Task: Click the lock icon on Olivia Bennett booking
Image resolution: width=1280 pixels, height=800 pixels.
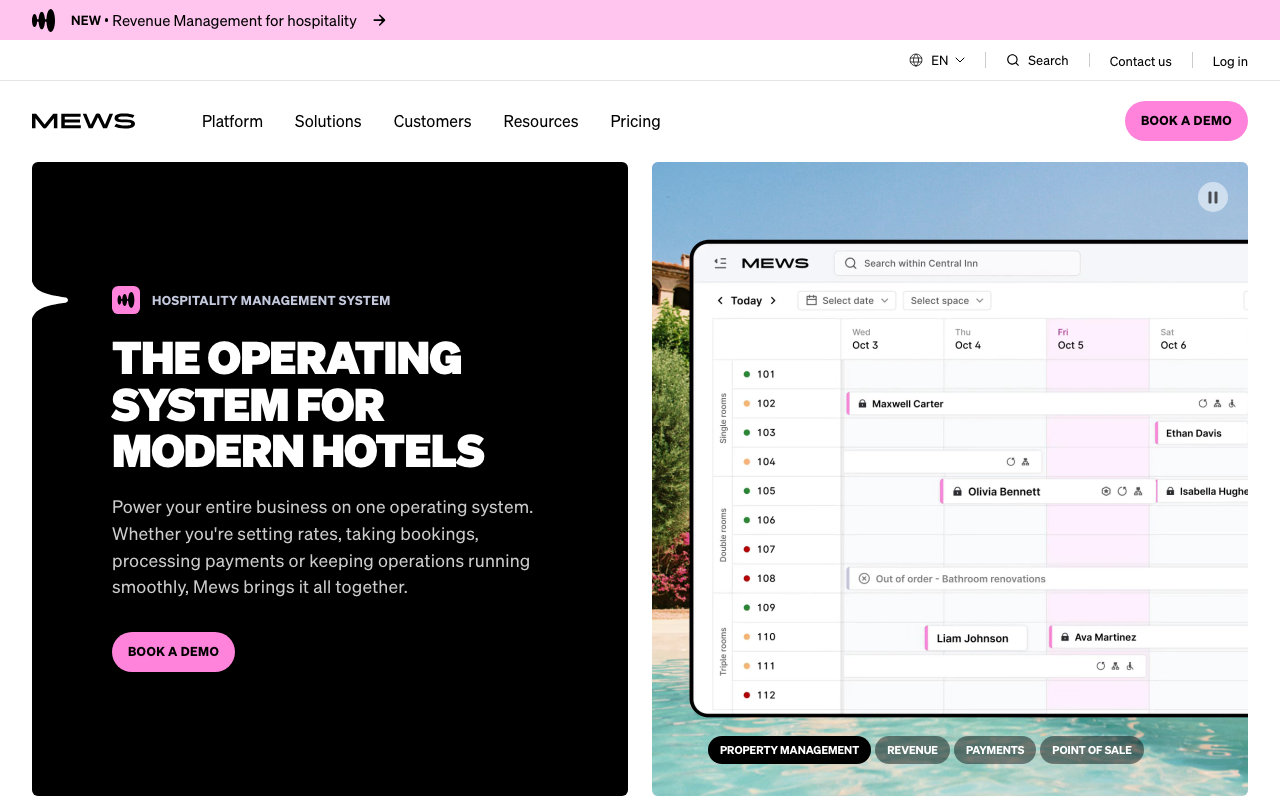Action: pos(957,491)
